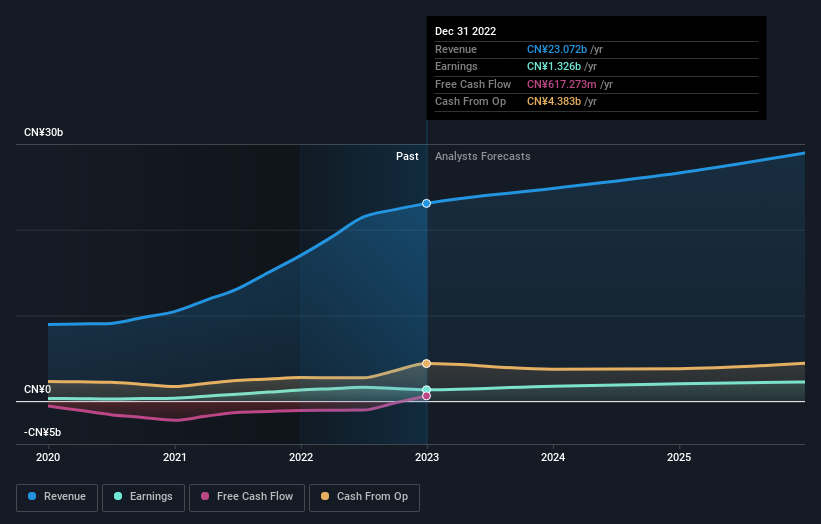Viewport: 821px width, 524px height.
Task: Select the orange Cash From Op data point
Action: pos(427,363)
